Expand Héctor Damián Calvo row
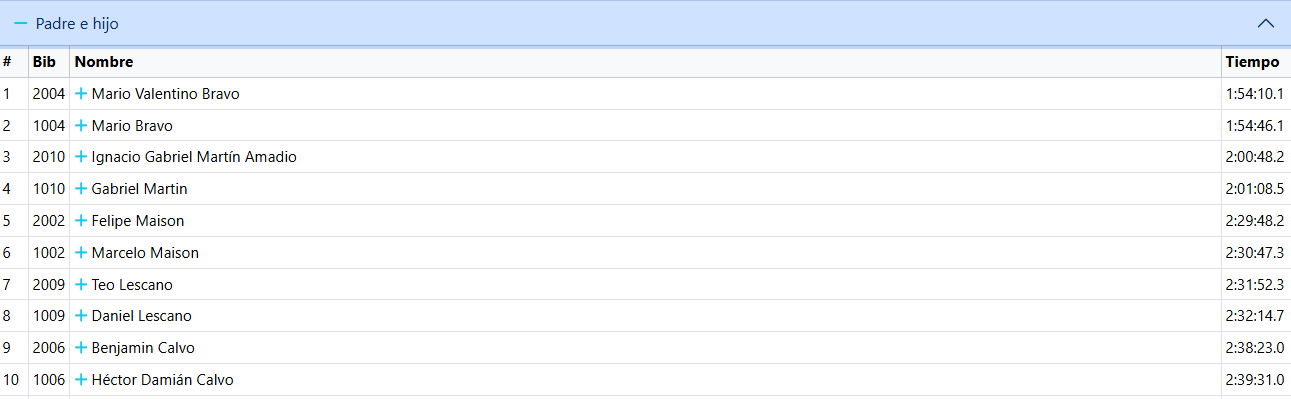This screenshot has width=1291, height=399. click(81, 380)
